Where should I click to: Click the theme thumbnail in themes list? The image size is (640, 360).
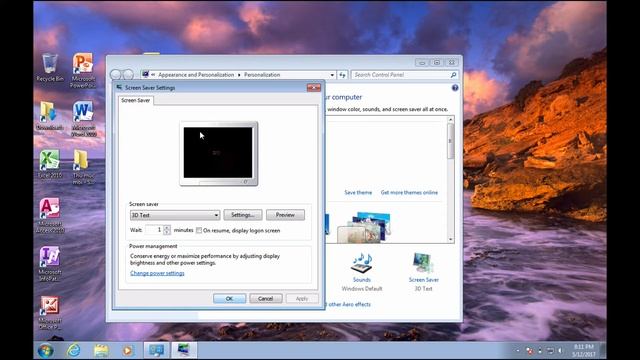[x=363, y=227]
